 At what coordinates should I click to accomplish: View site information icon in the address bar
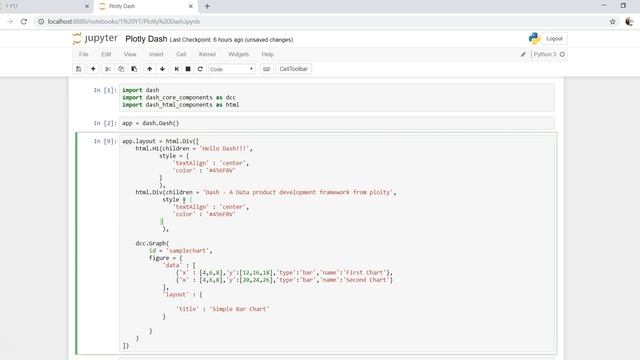click(x=41, y=22)
